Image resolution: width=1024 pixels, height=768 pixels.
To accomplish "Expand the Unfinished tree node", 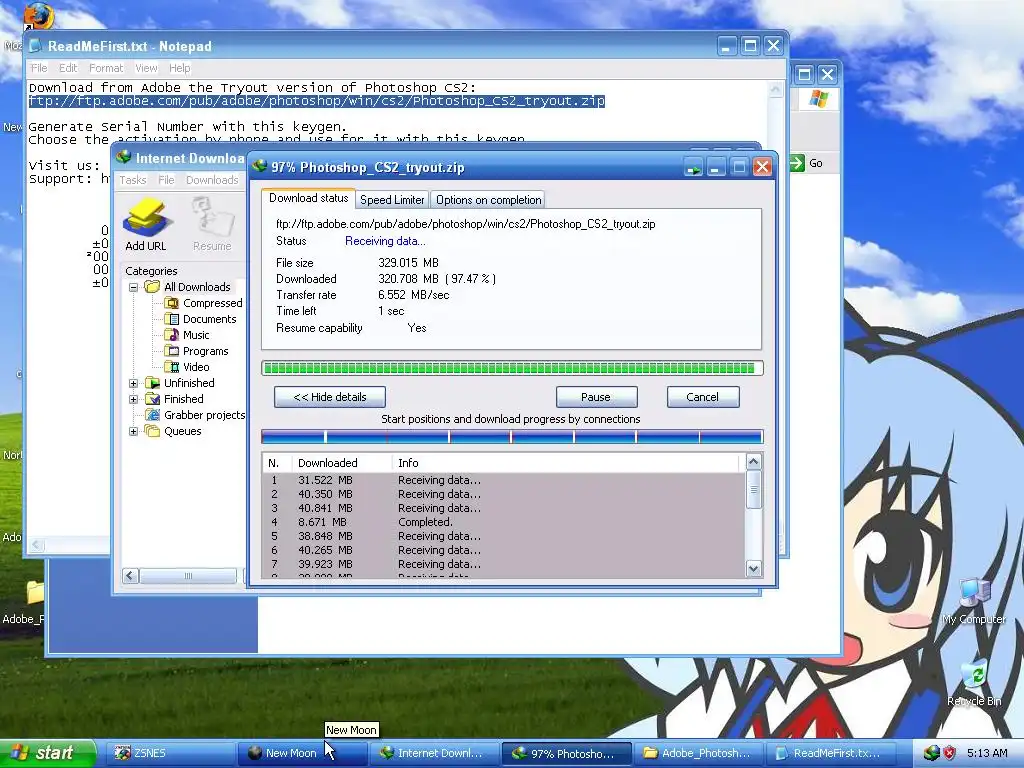I will [x=133, y=383].
